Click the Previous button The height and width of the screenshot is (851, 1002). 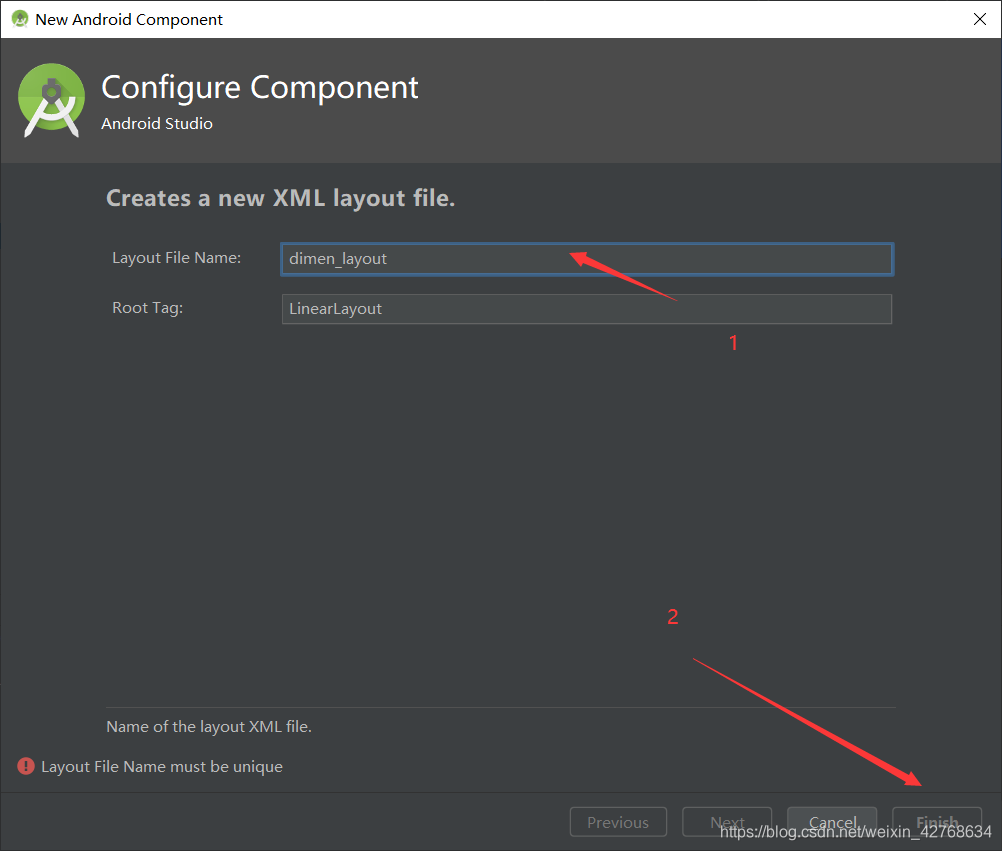618,822
